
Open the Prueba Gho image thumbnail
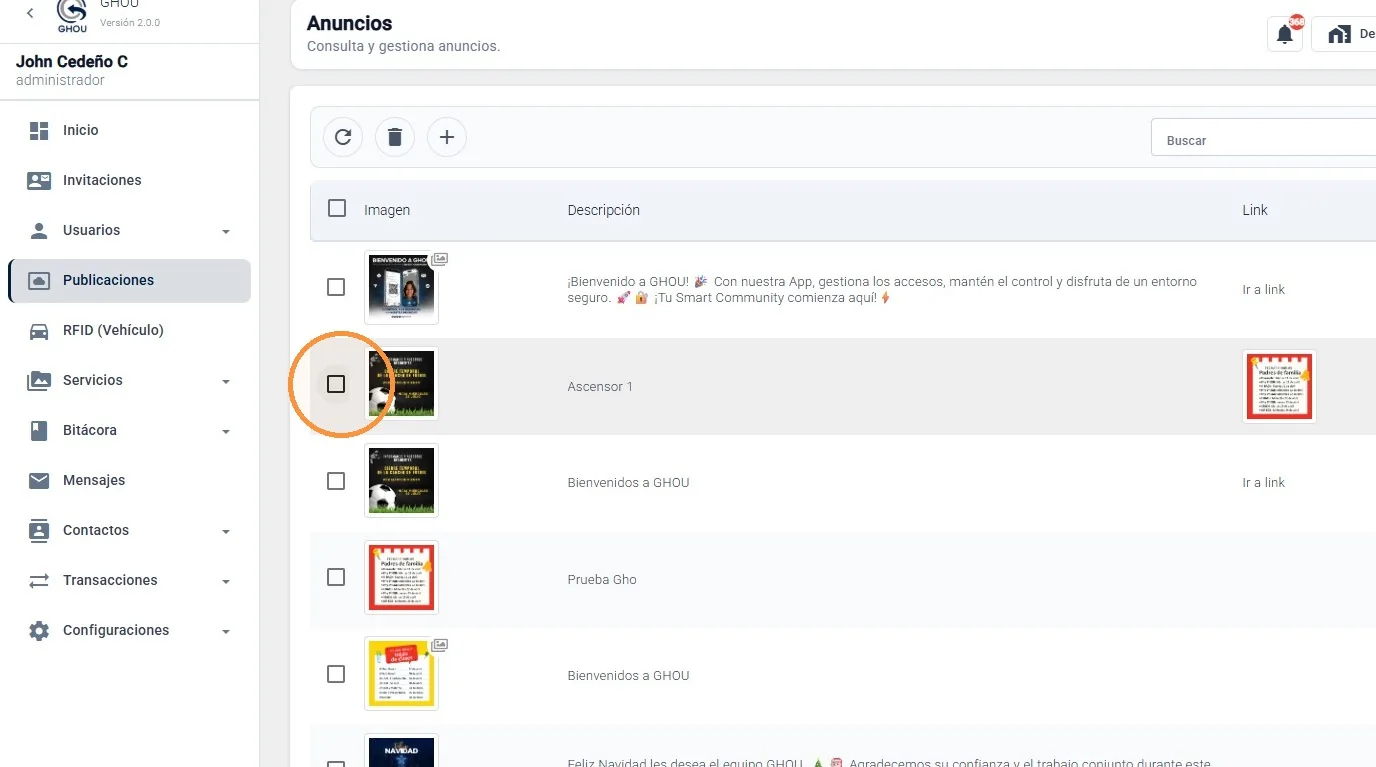[401, 577]
